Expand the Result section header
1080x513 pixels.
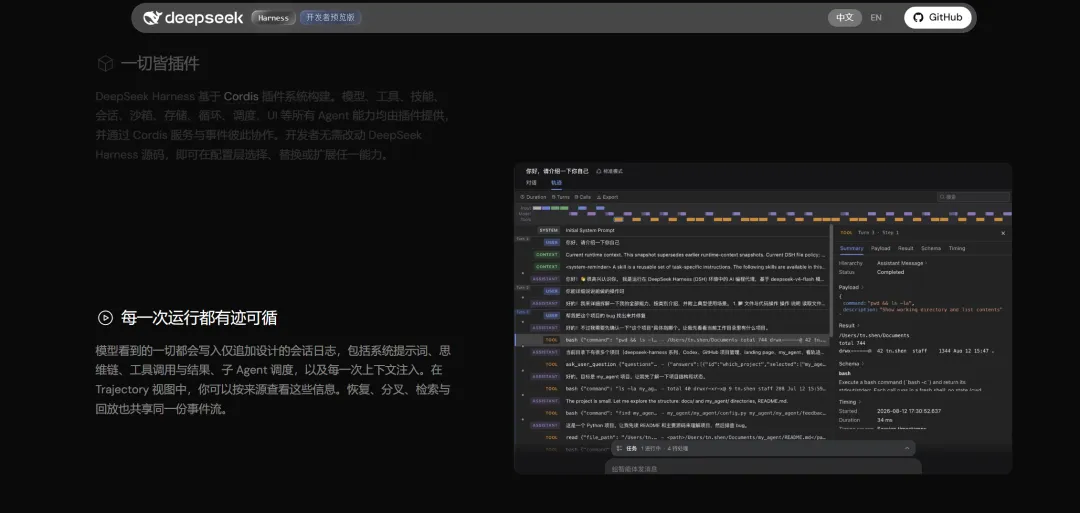849,326
